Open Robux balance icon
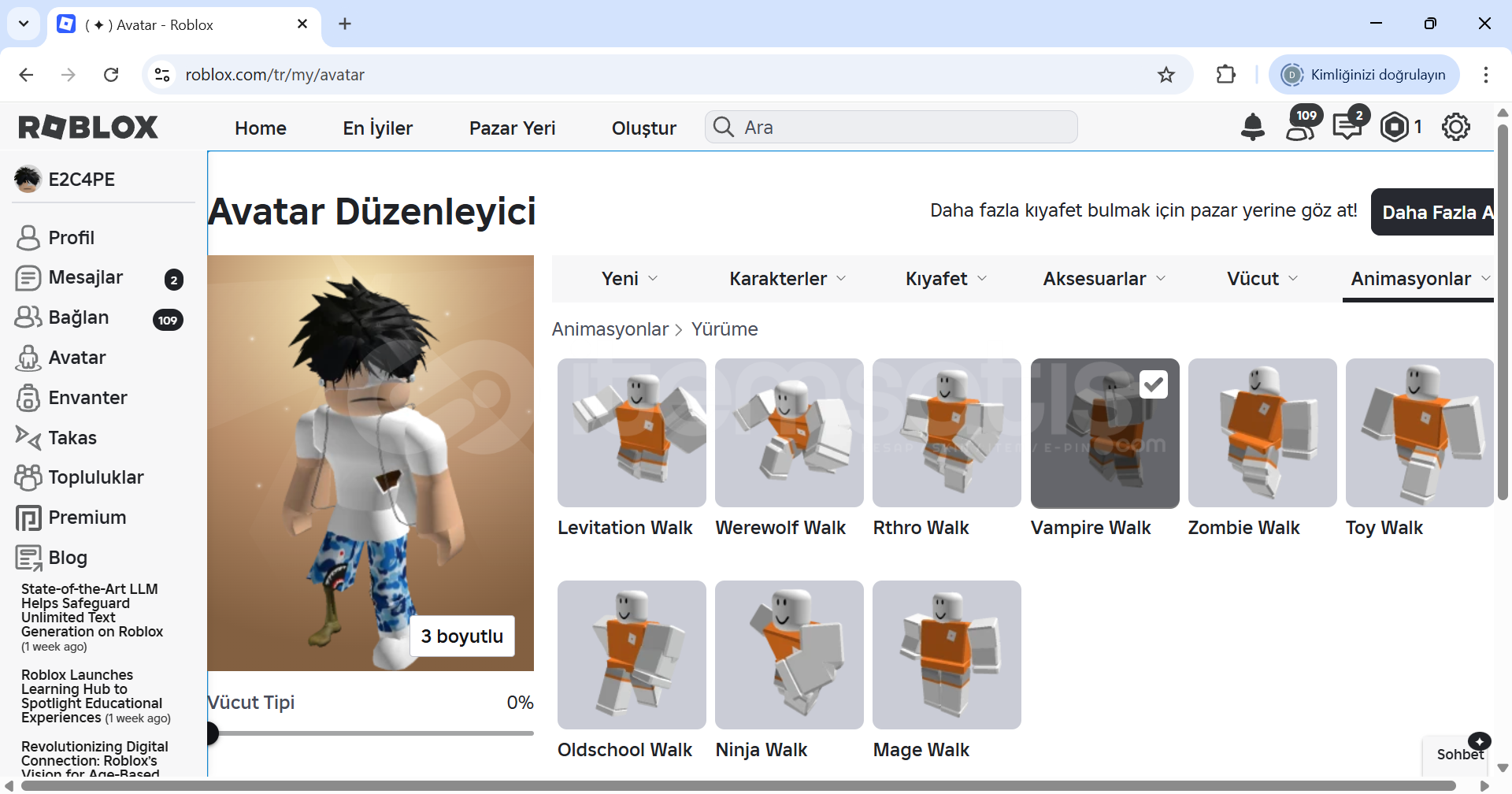 [x=1395, y=127]
